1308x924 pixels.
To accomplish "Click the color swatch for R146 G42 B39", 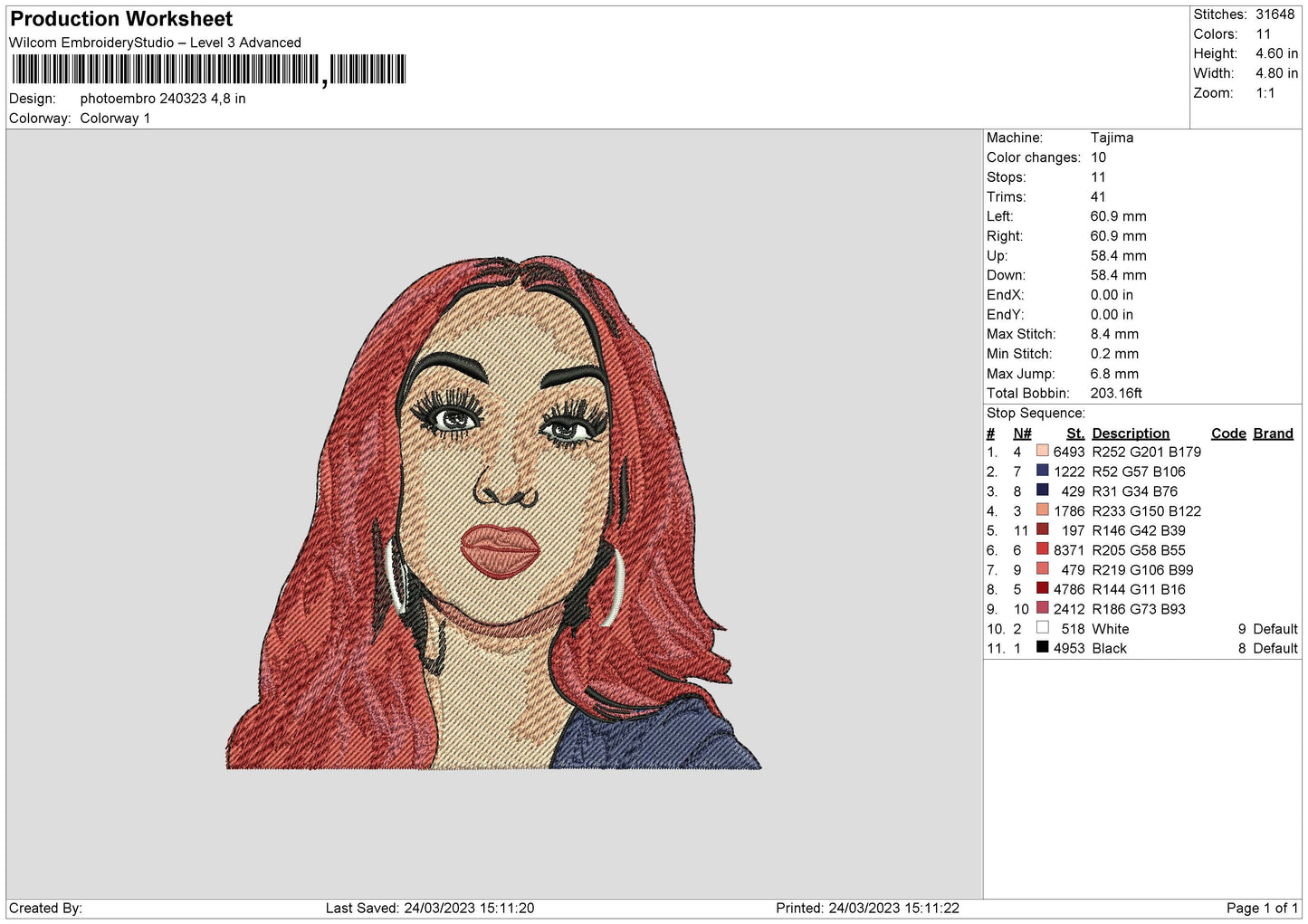I will [x=1042, y=529].
